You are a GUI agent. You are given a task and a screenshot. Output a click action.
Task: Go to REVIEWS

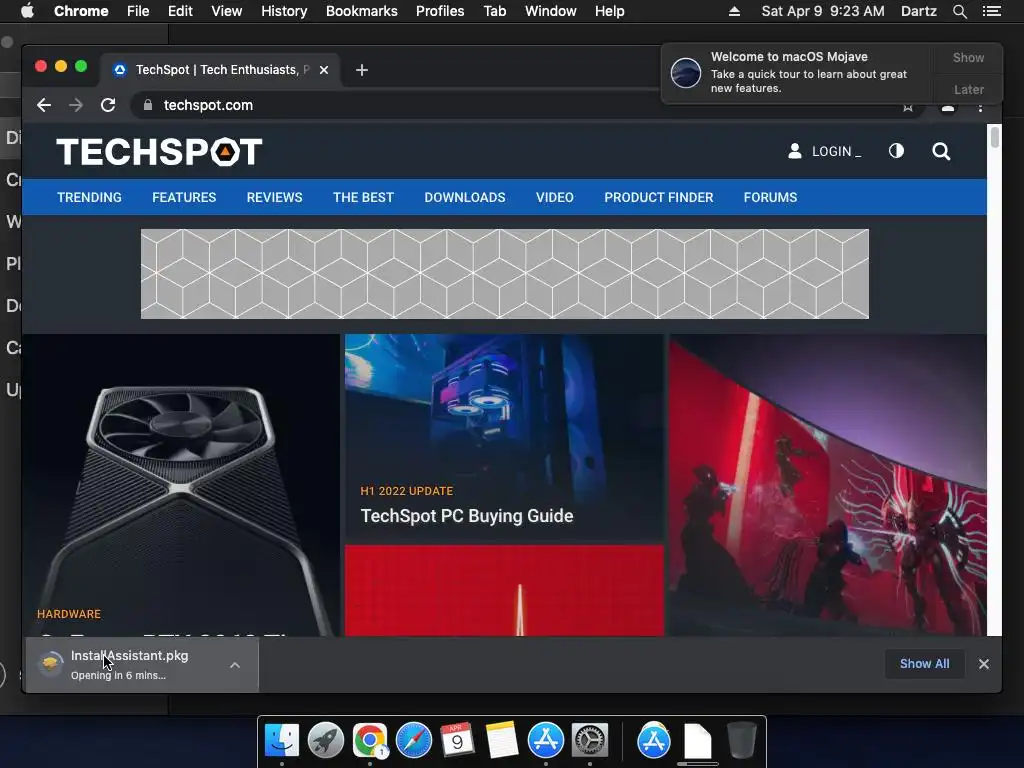tap(274, 197)
